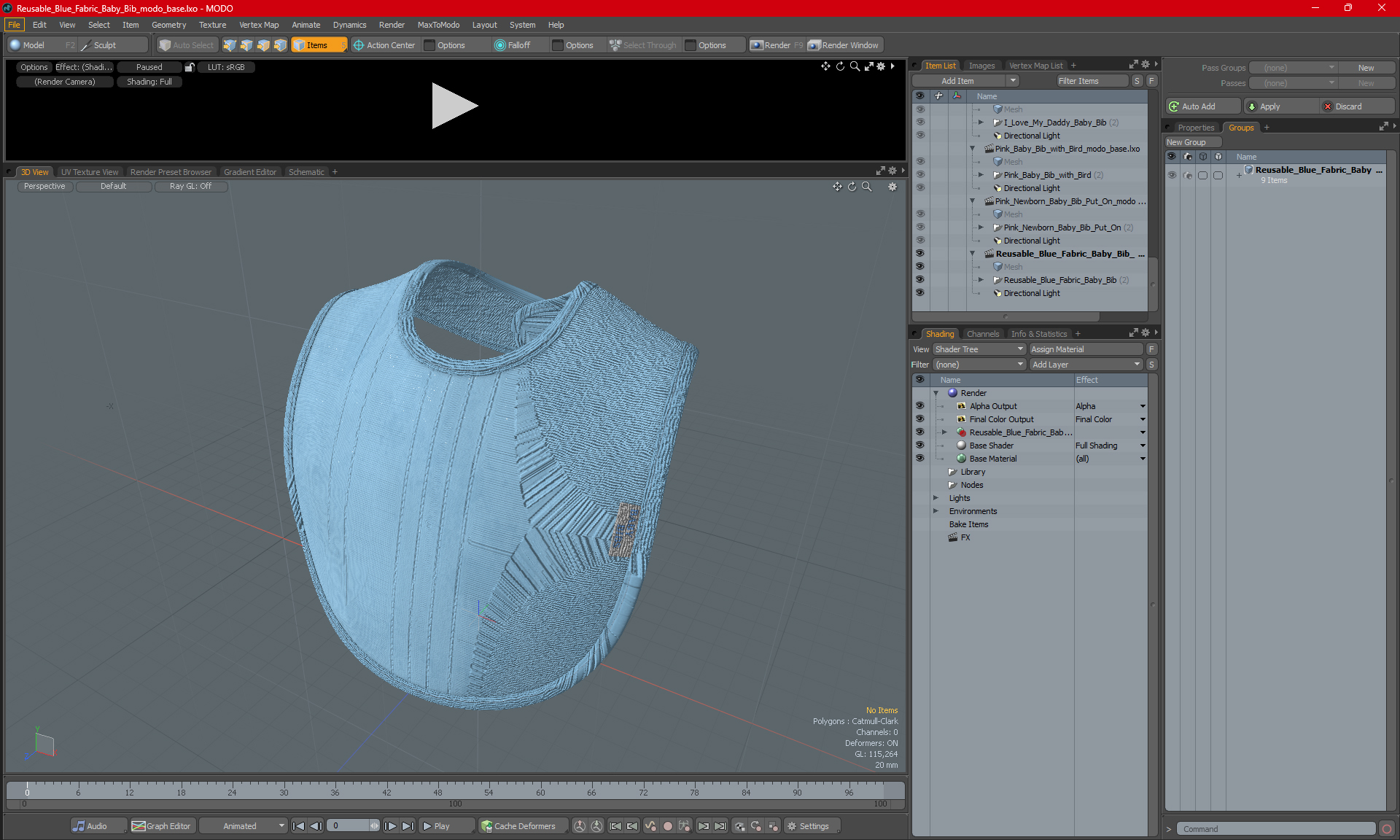The image size is (1400, 840).
Task: Click the Command input field
Action: [x=1277, y=829]
